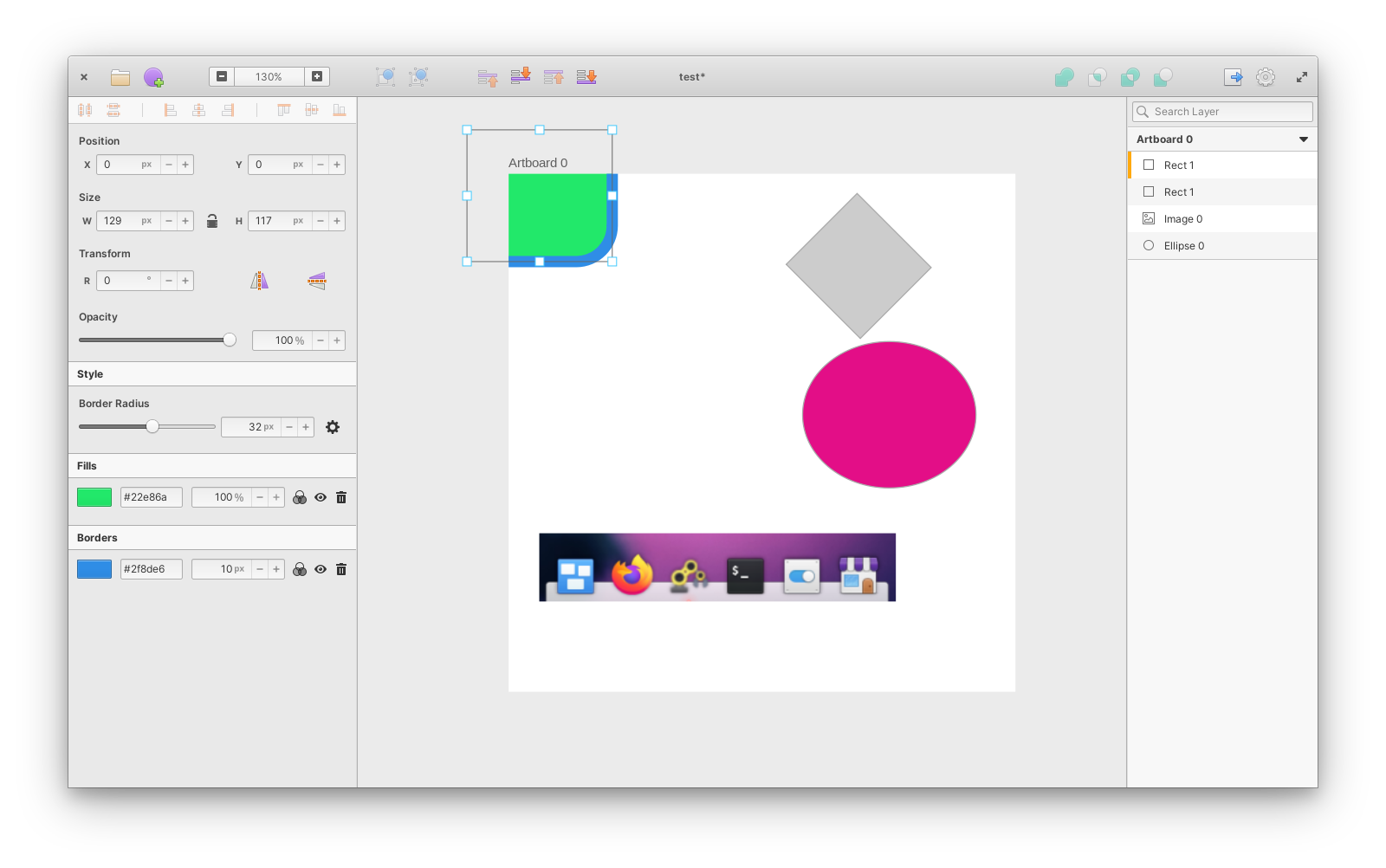The image size is (1386, 868).
Task: Decrease fill opacity with minus stepper
Action: click(260, 497)
